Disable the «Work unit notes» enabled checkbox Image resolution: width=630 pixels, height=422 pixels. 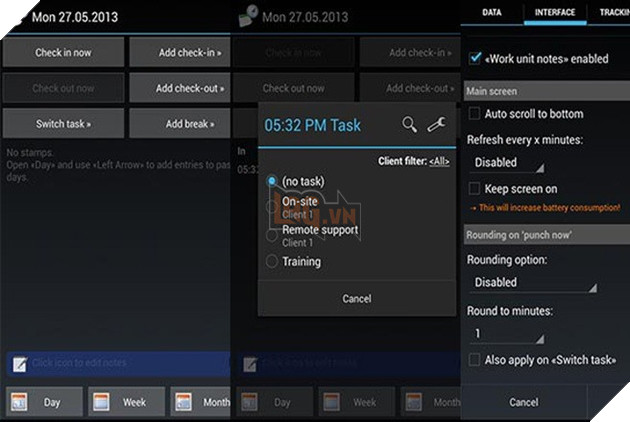475,59
